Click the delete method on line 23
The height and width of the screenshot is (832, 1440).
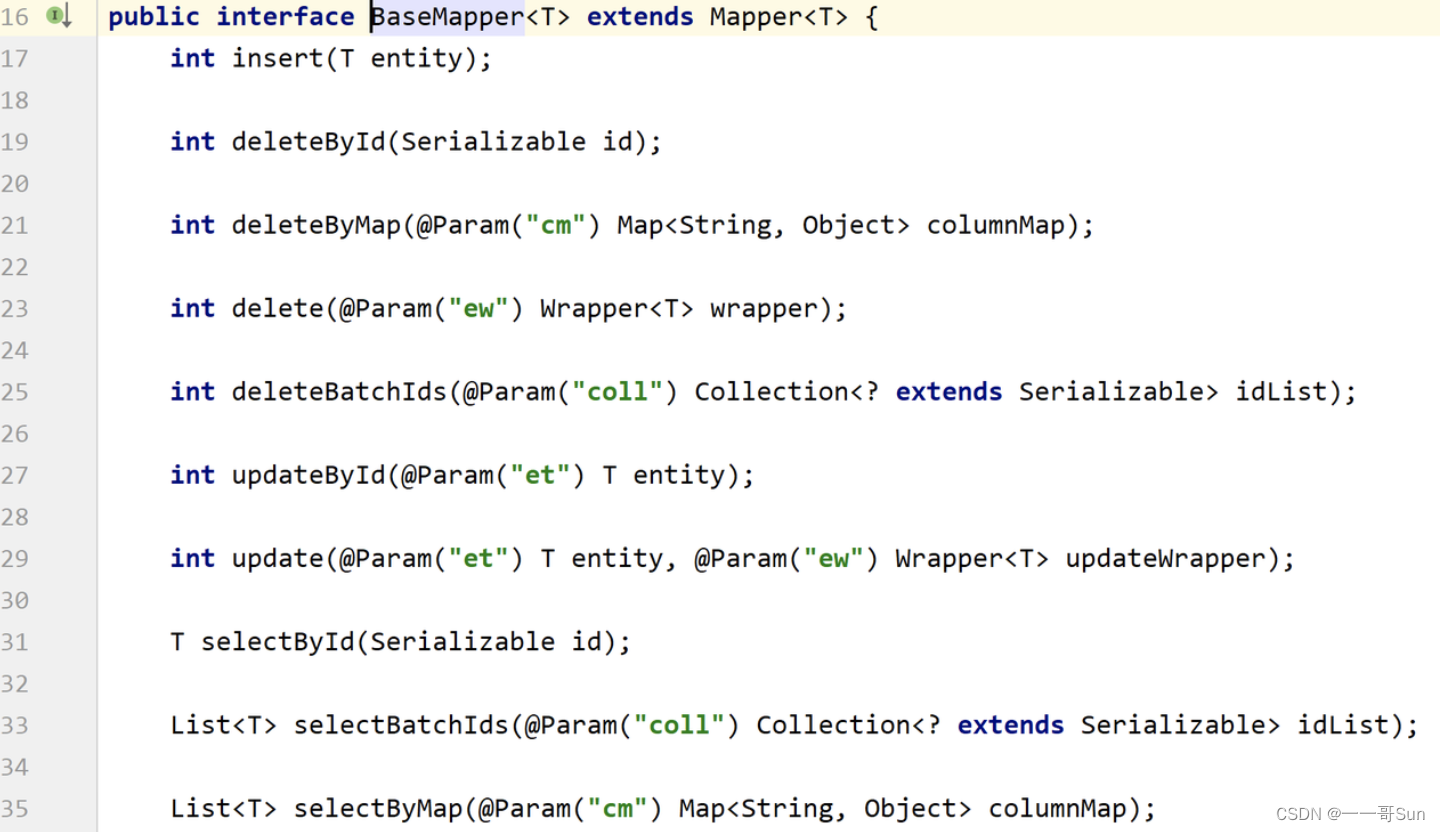278,309
